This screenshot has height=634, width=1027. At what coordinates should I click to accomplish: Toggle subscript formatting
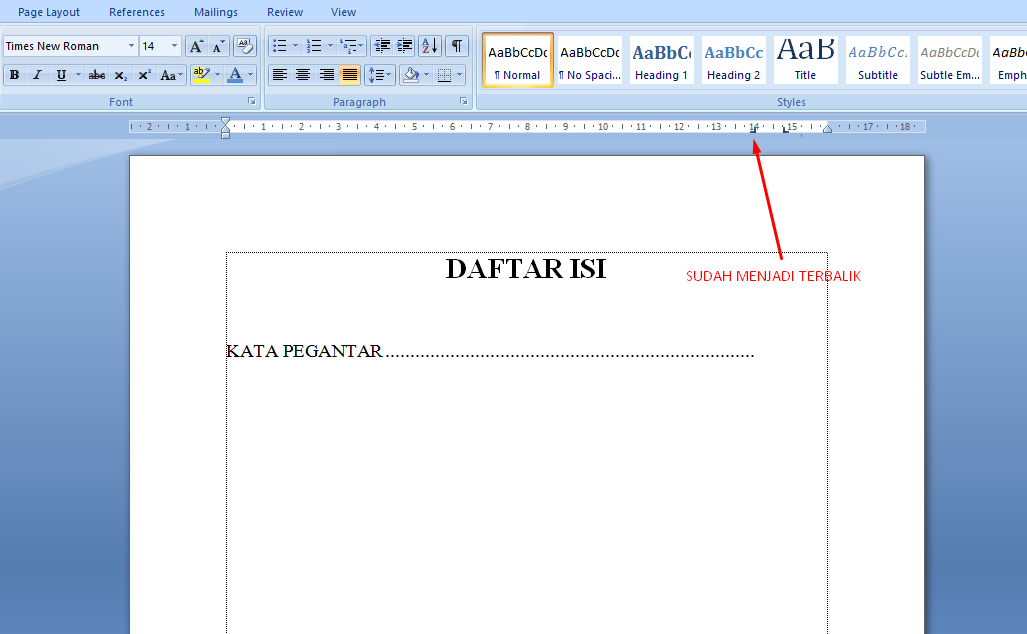pyautogui.click(x=121, y=75)
